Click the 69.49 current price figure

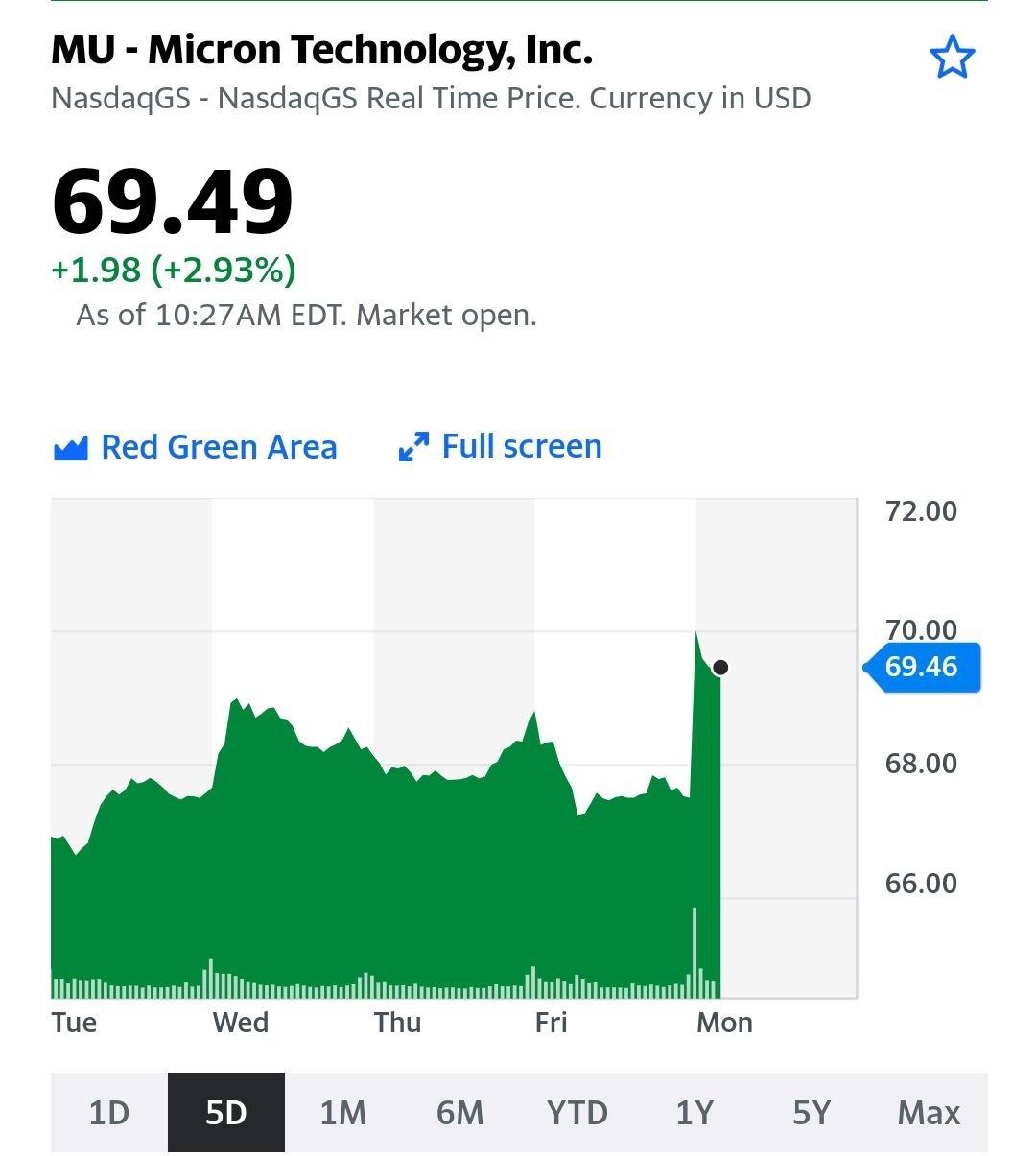click(x=173, y=202)
